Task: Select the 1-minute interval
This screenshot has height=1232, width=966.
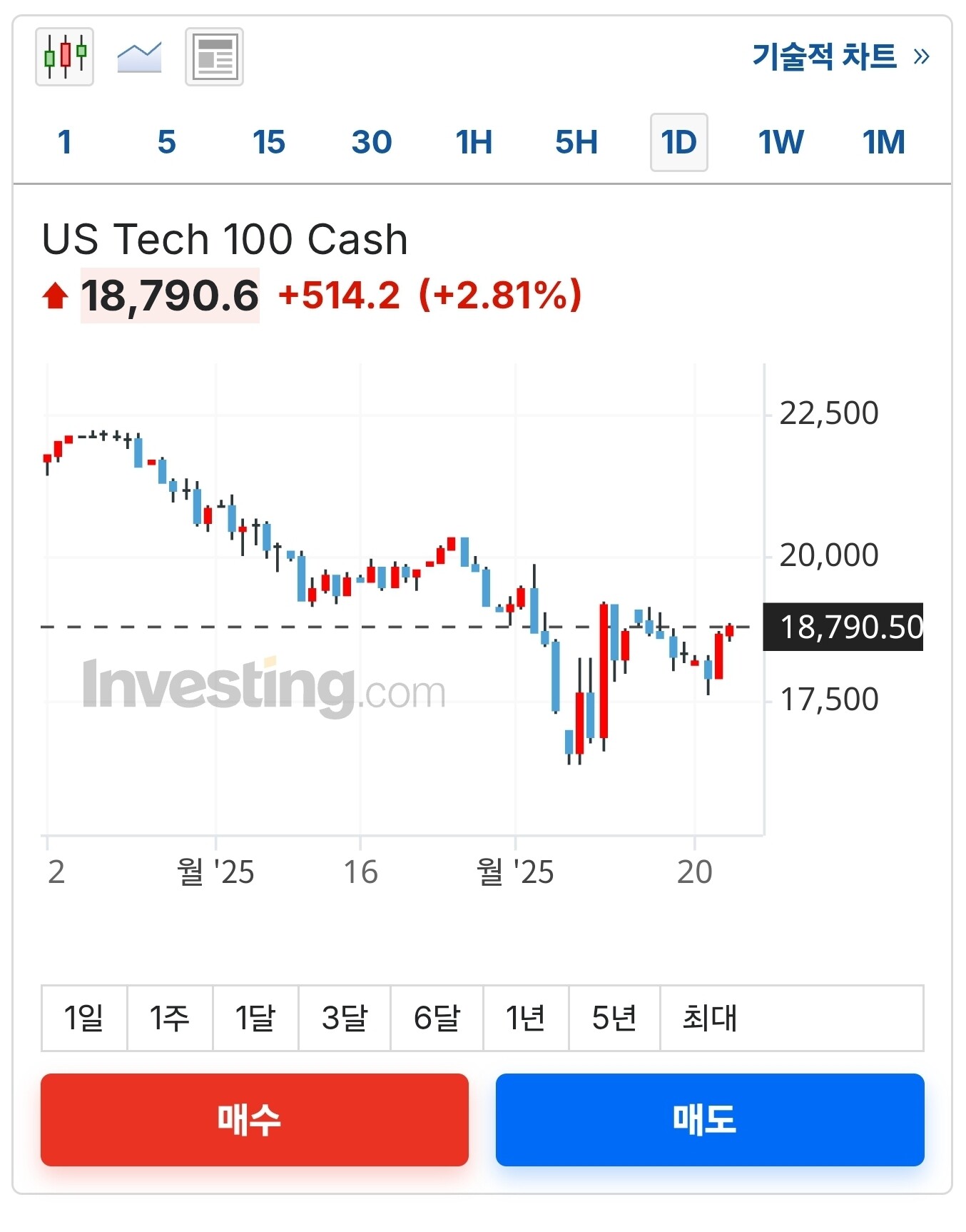Action: (x=65, y=142)
